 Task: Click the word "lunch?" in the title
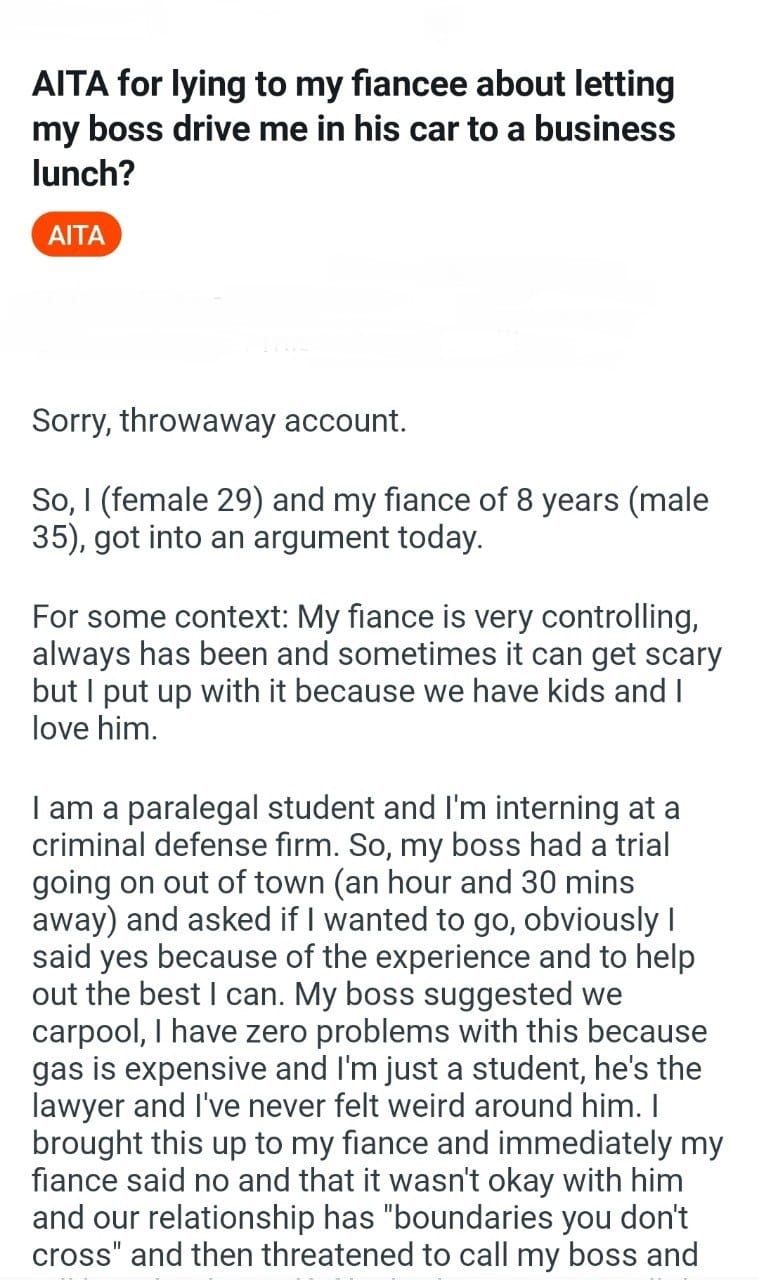tap(83, 172)
